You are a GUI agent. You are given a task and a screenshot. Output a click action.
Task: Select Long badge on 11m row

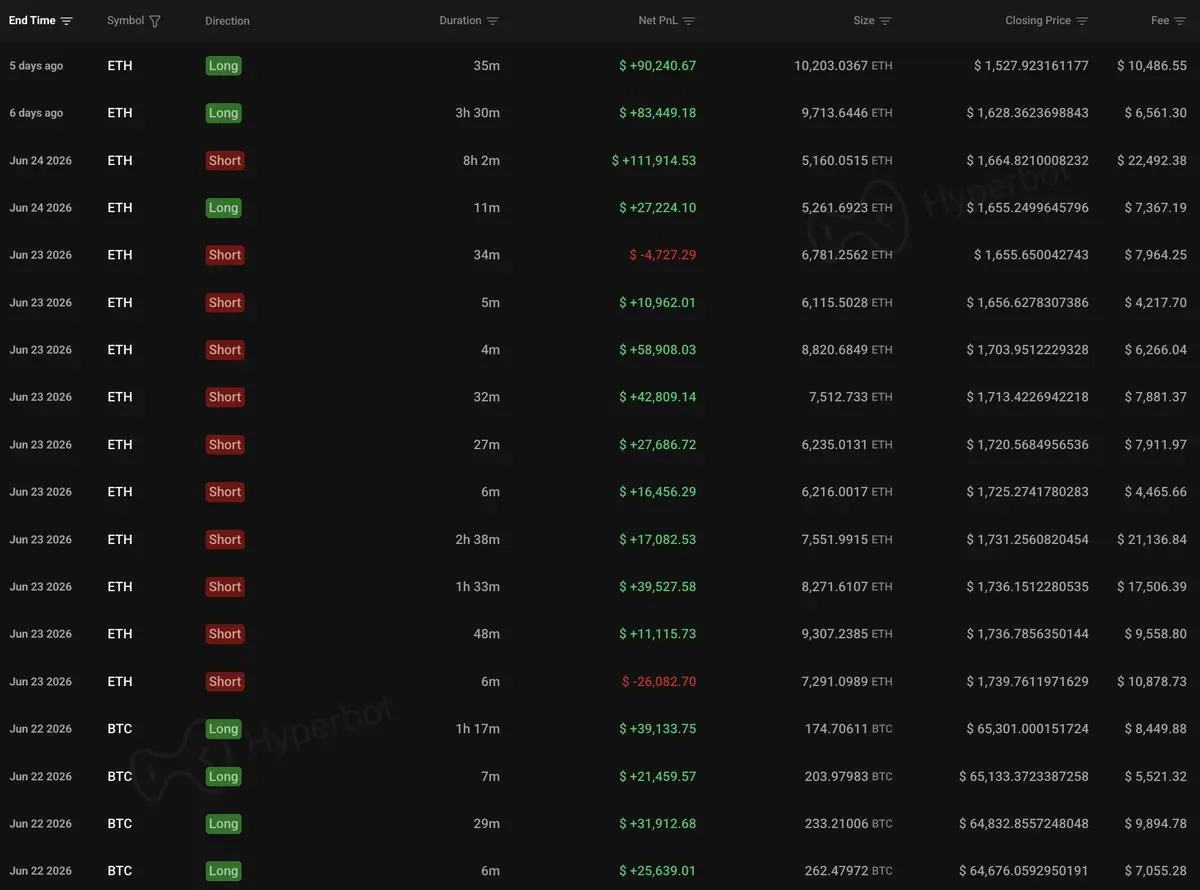(223, 208)
